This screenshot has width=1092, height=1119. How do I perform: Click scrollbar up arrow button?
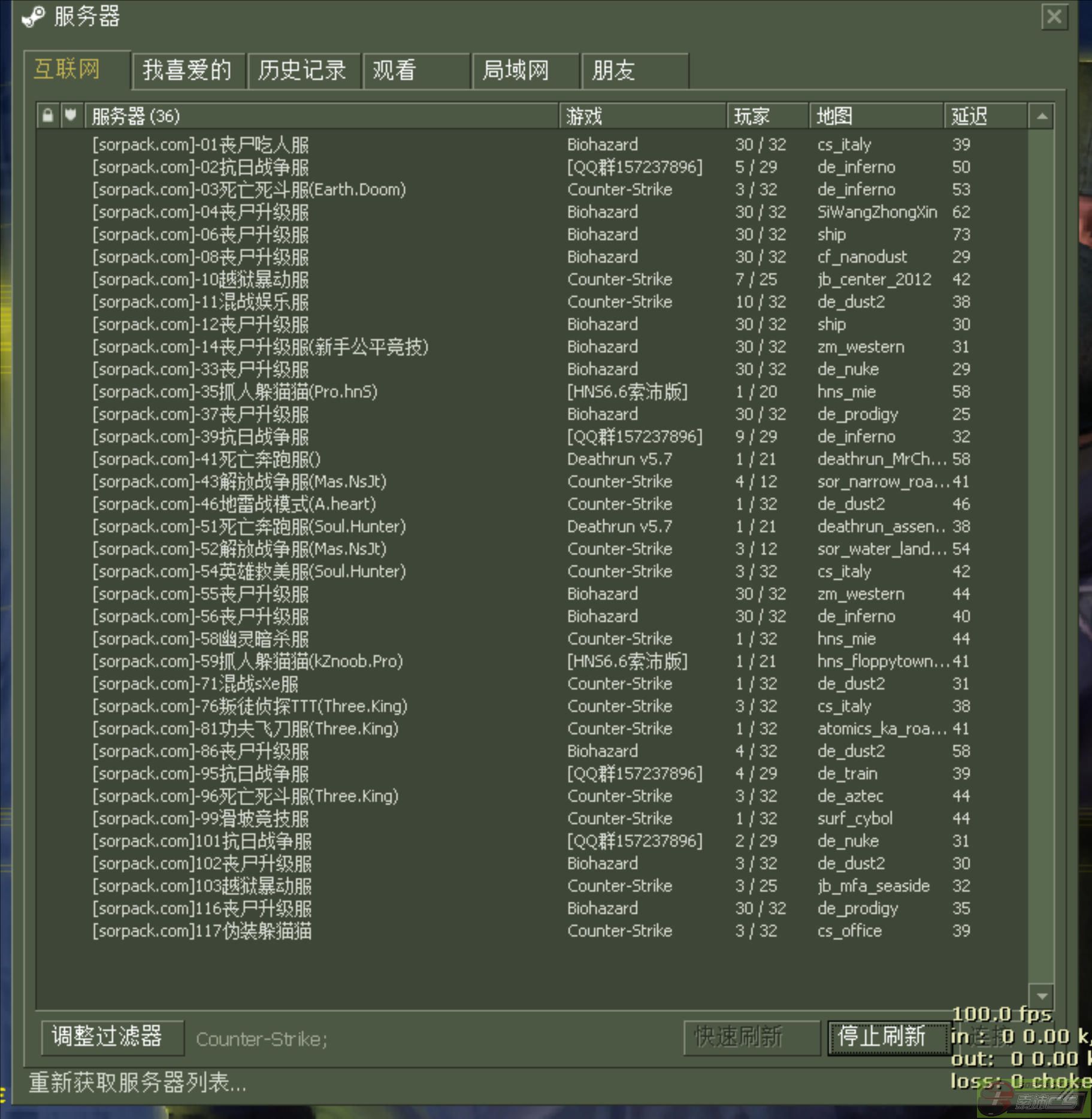(x=1042, y=116)
